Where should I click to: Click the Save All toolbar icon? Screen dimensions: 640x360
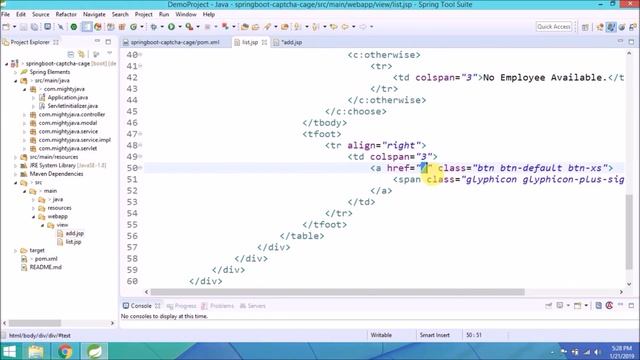(35, 27)
